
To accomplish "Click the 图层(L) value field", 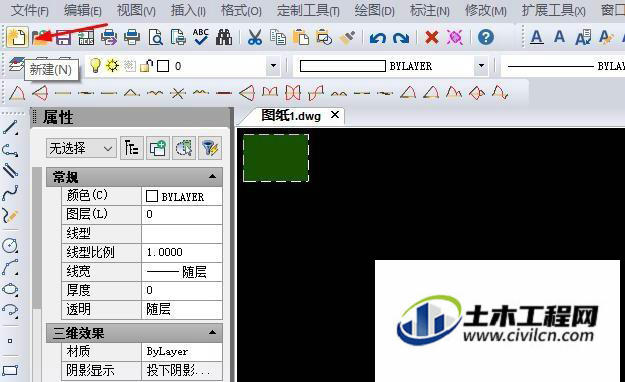I will click(x=182, y=215).
